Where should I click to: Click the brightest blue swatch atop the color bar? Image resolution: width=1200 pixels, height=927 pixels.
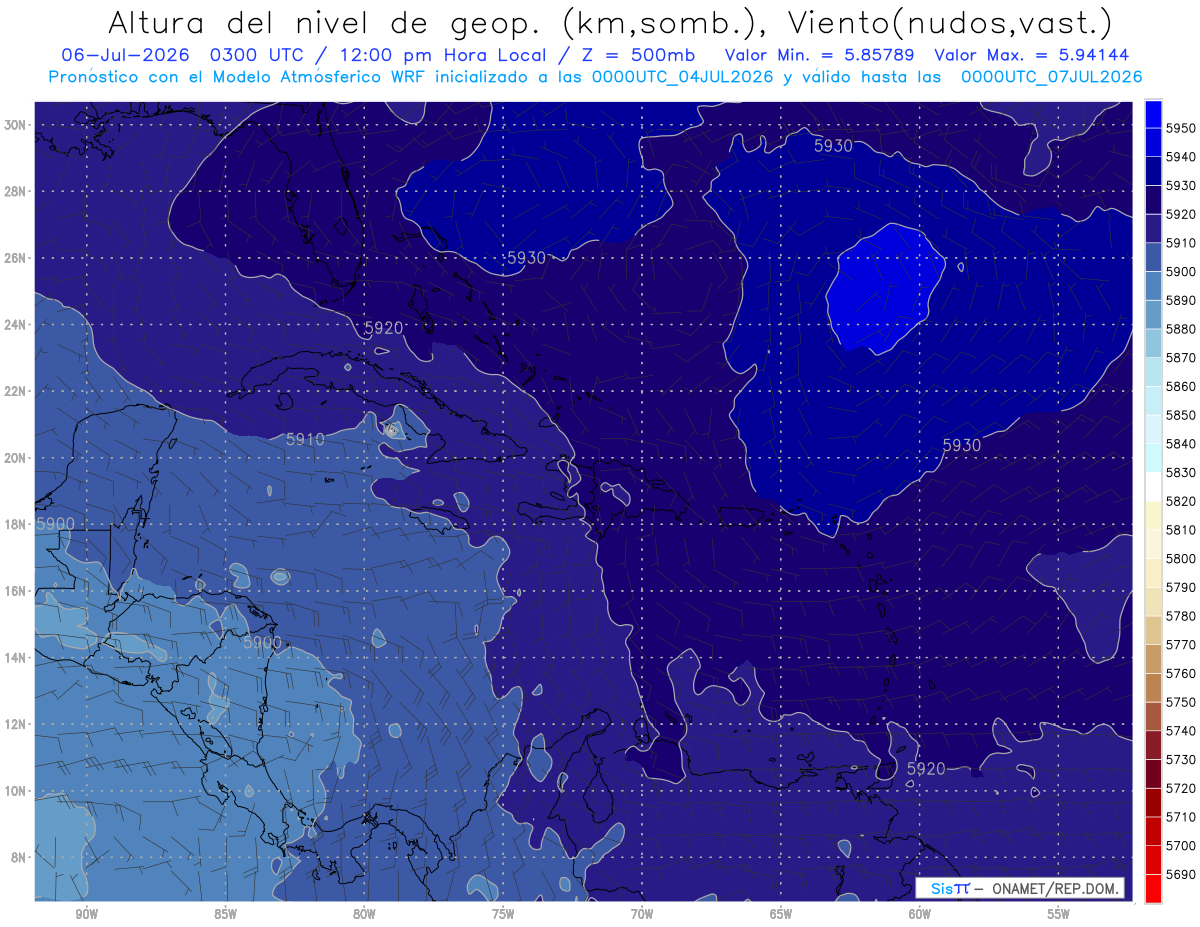(1153, 114)
